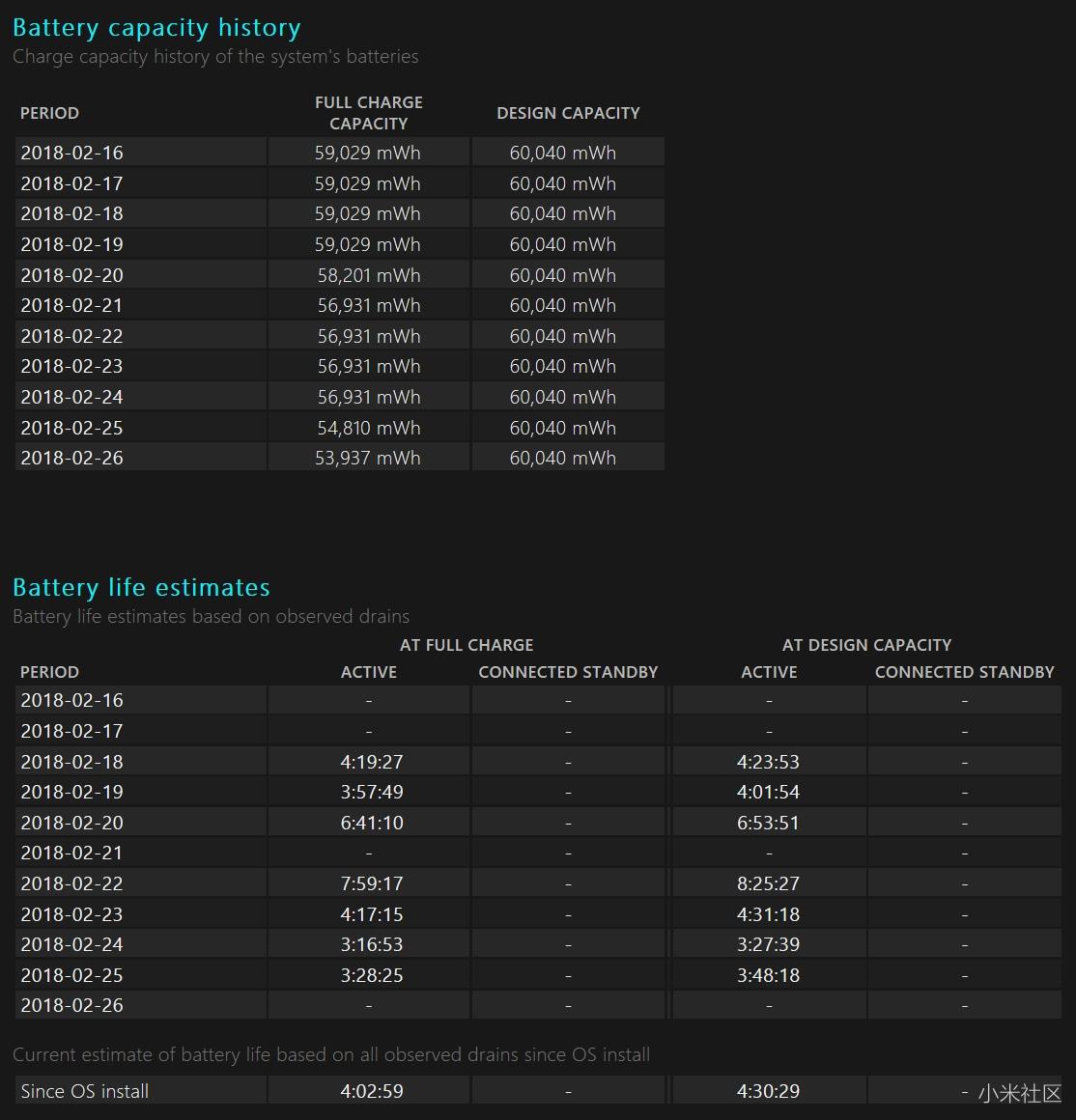The width and height of the screenshot is (1076, 1120).
Task: Click the 4:30:29 design capacity estimate
Action: [x=768, y=1091]
